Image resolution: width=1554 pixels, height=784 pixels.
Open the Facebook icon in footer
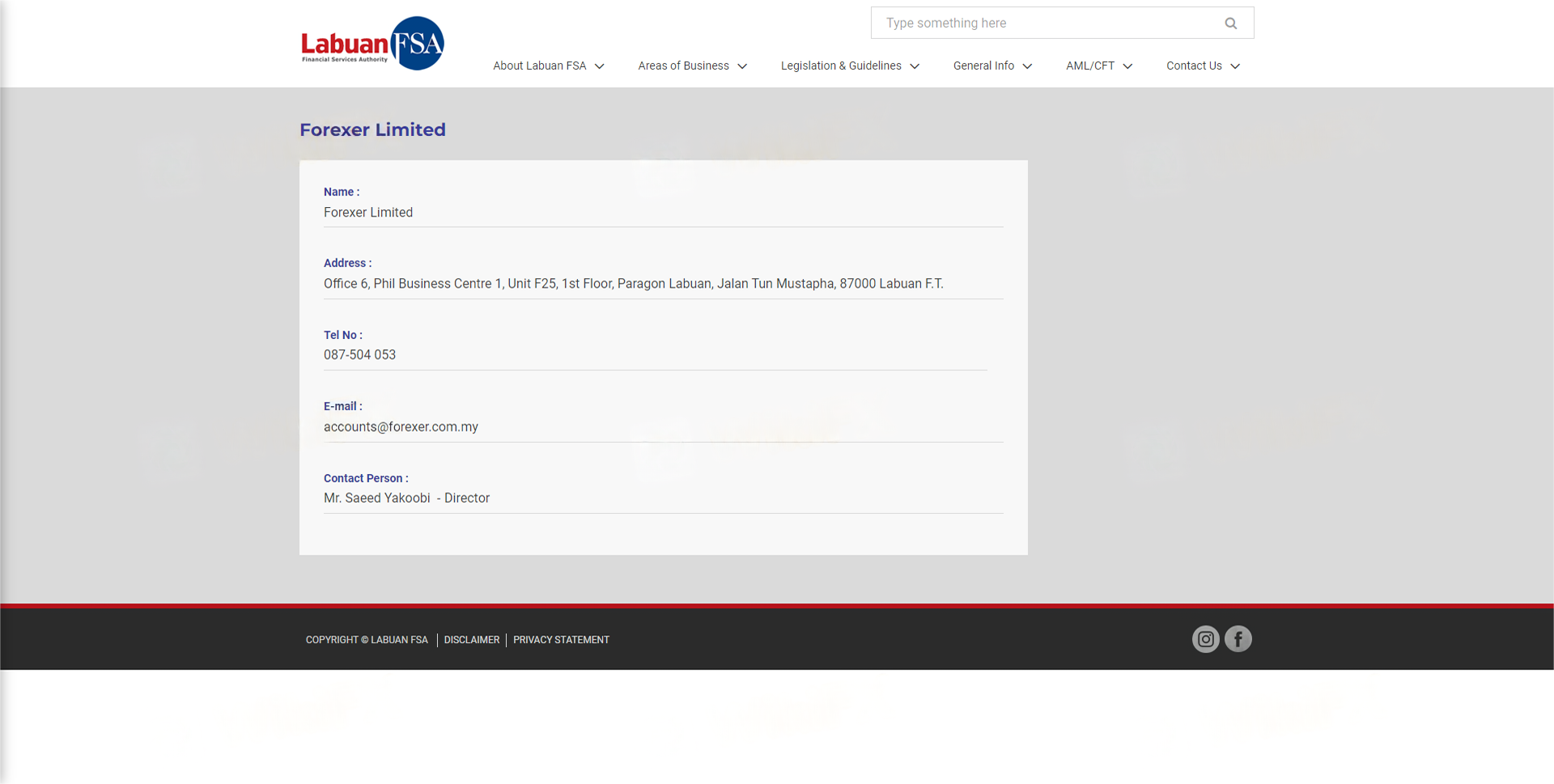tap(1238, 639)
